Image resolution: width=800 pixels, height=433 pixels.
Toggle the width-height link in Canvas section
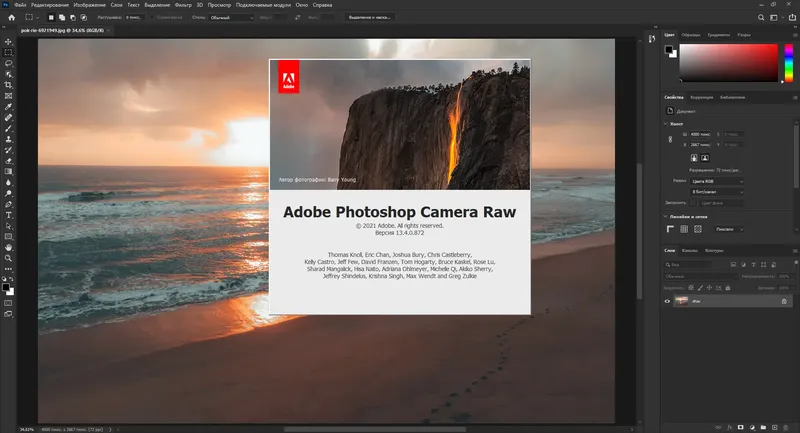click(x=671, y=138)
